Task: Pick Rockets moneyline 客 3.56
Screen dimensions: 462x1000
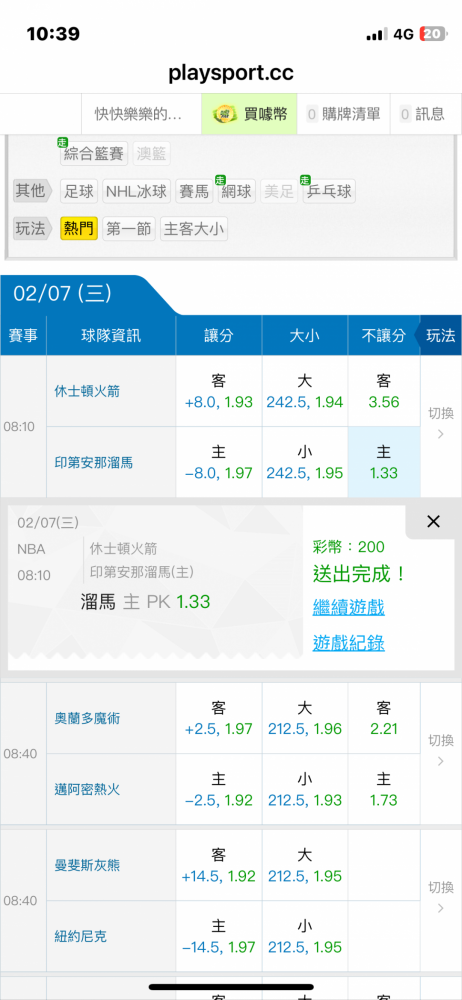Action: [x=384, y=391]
